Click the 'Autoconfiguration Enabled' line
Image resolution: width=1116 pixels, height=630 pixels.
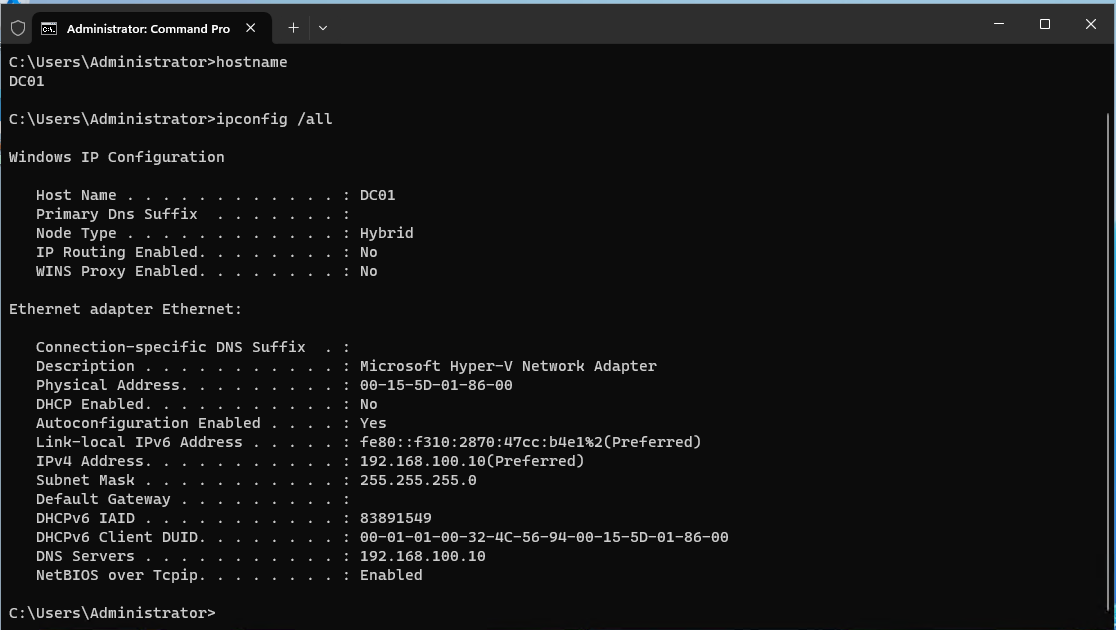(x=211, y=423)
